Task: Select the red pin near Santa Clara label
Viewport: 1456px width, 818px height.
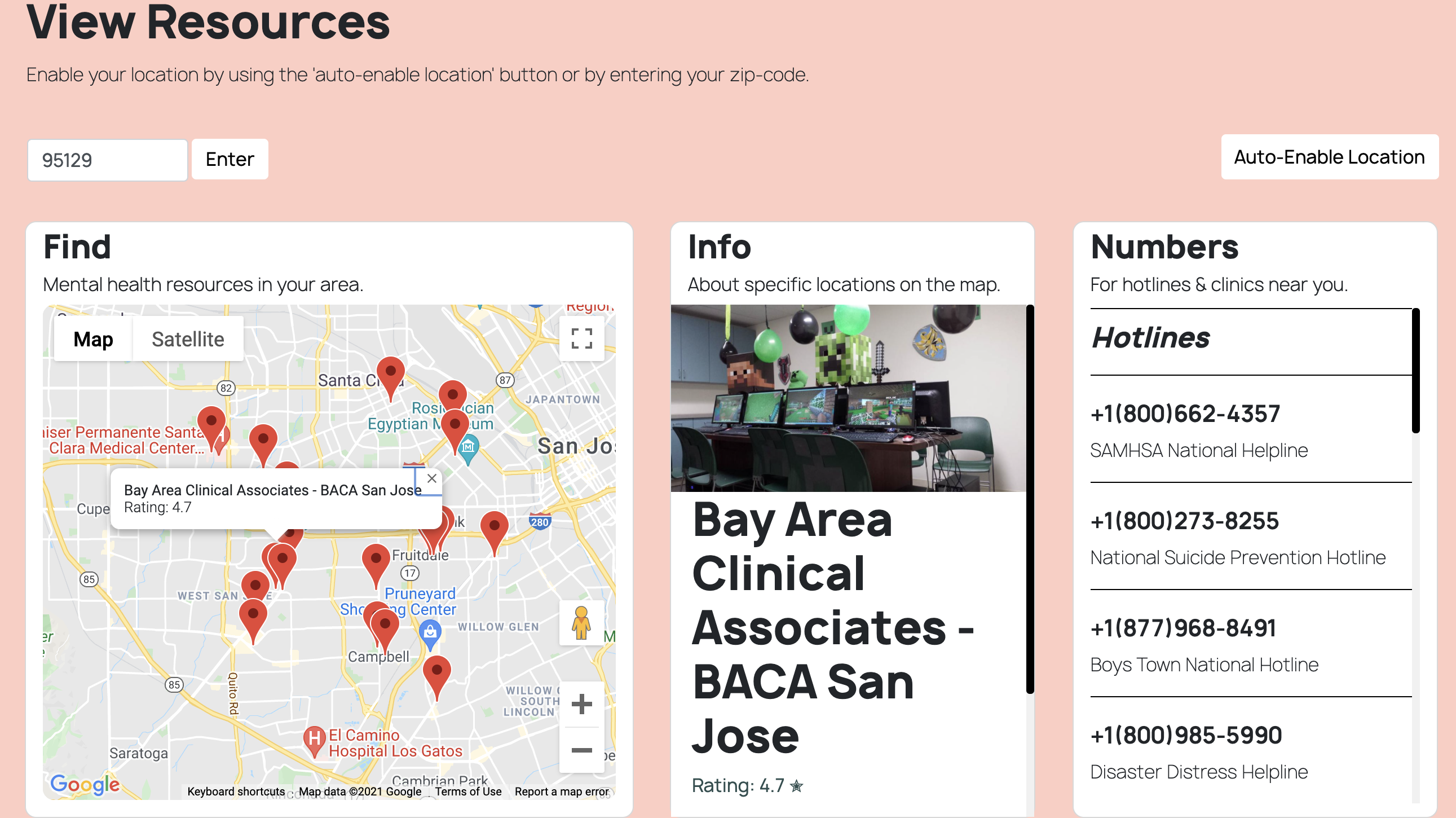Action: [391, 373]
